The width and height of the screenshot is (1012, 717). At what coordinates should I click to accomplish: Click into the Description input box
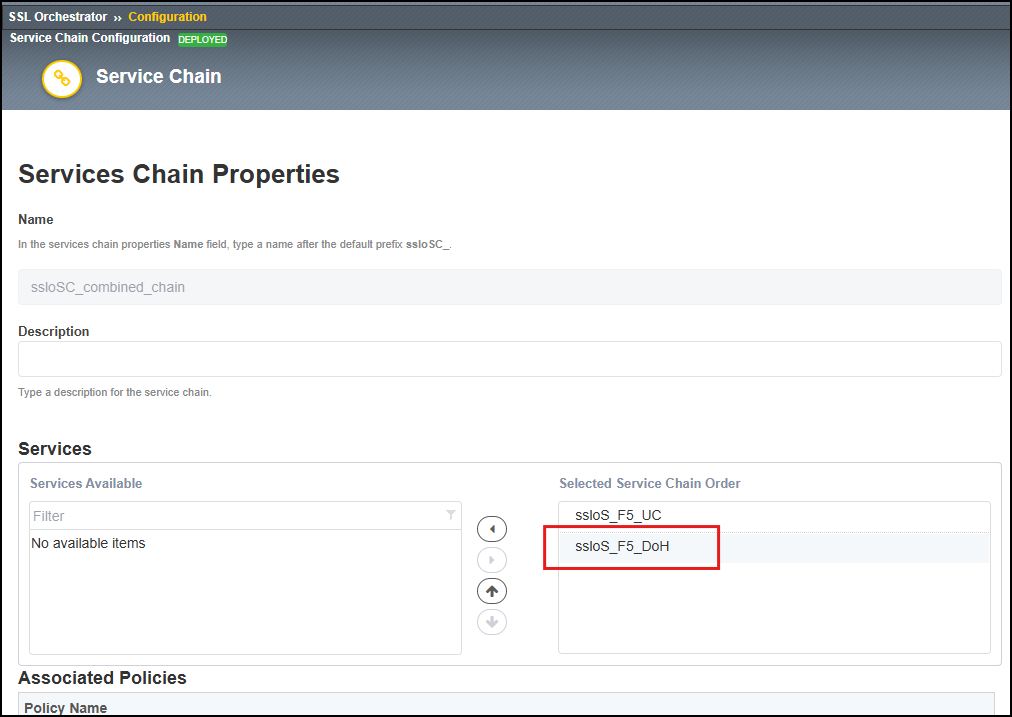click(510, 359)
